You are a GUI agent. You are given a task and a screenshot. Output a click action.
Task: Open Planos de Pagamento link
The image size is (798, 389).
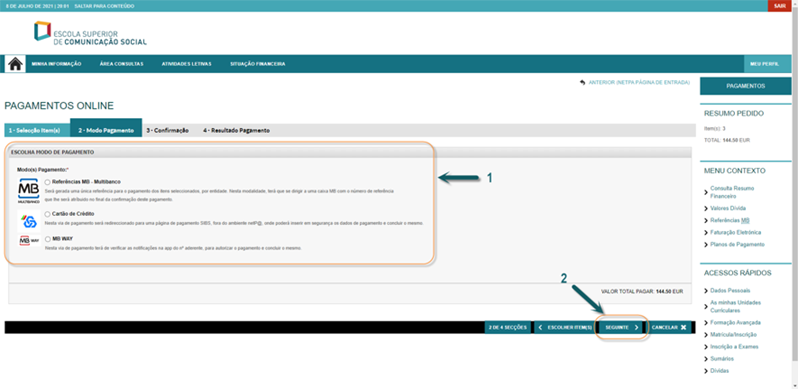737,244
